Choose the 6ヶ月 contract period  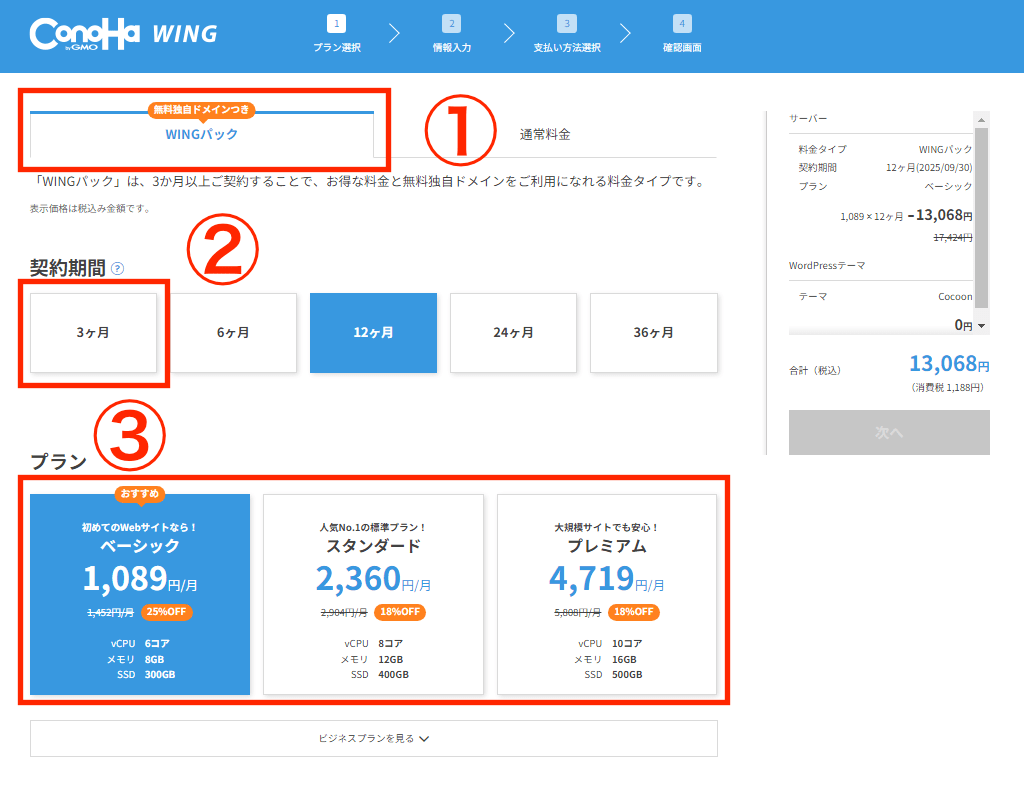pos(233,333)
